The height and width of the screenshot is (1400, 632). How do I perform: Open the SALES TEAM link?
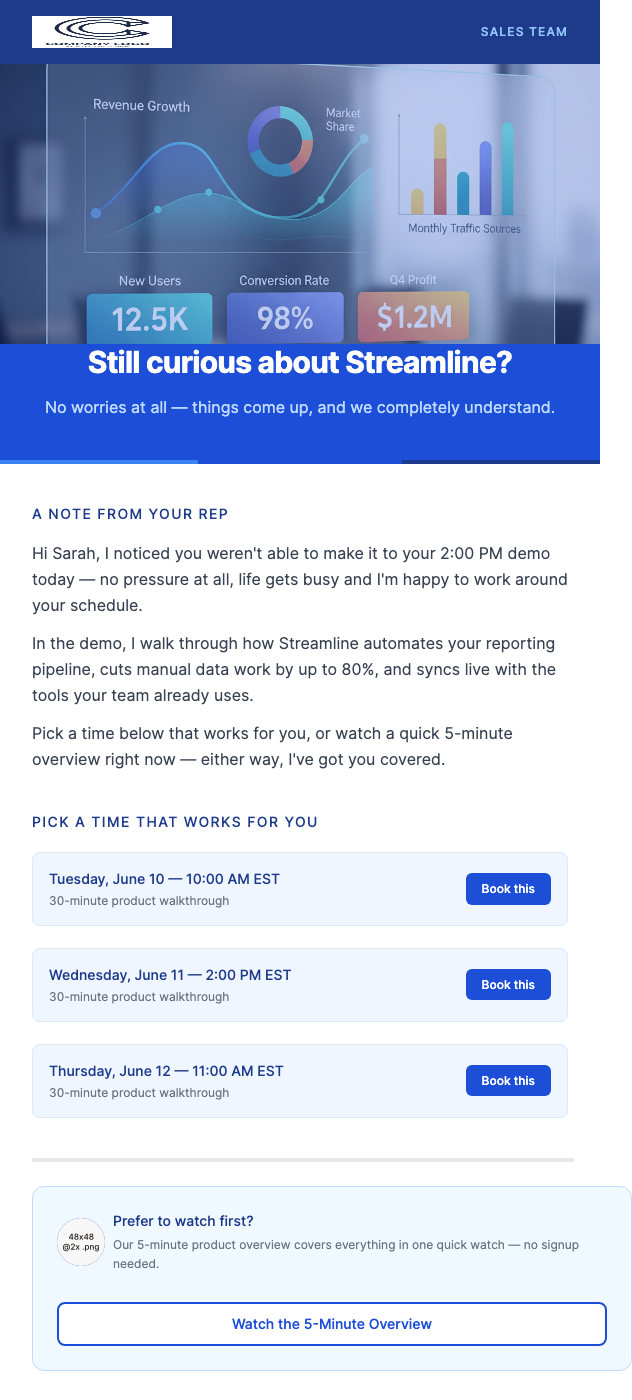tap(523, 31)
